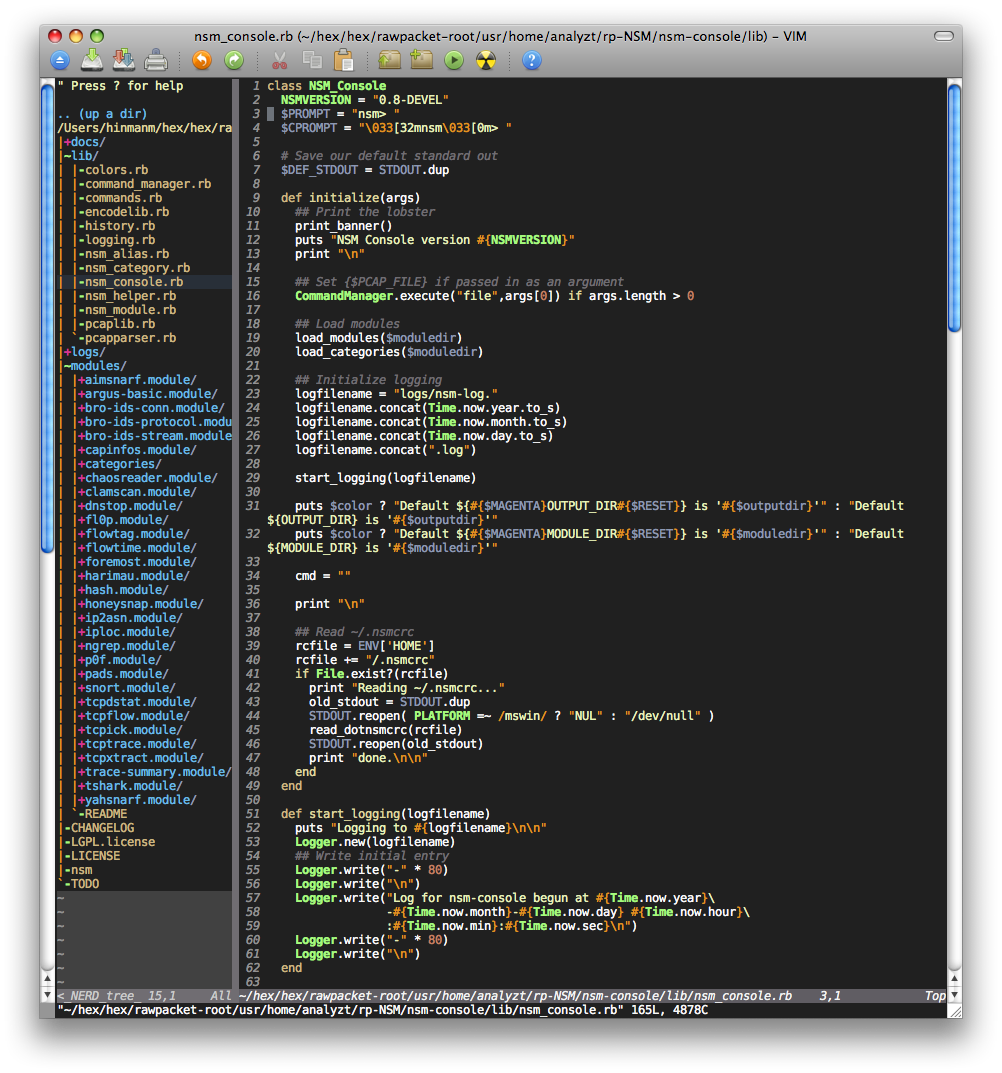This screenshot has height=1073, width=1002.
Task: Click the Save file toolbar icon
Action: tap(92, 60)
